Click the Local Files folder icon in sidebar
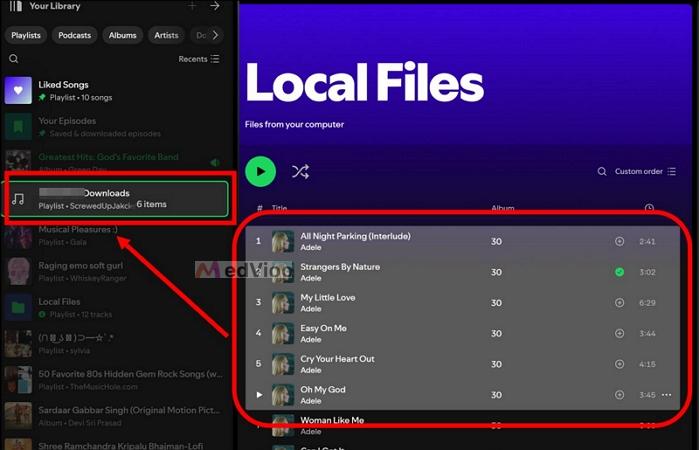 point(18,307)
